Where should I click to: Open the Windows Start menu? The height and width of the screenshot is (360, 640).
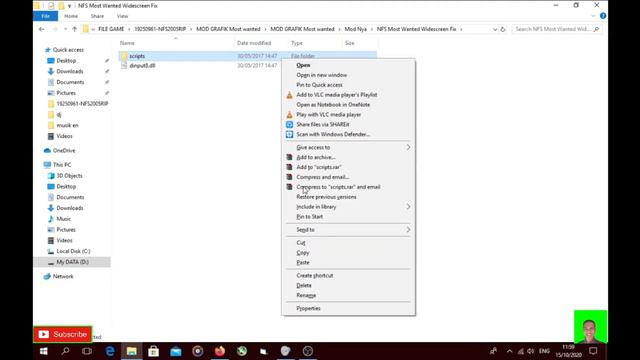point(44,351)
